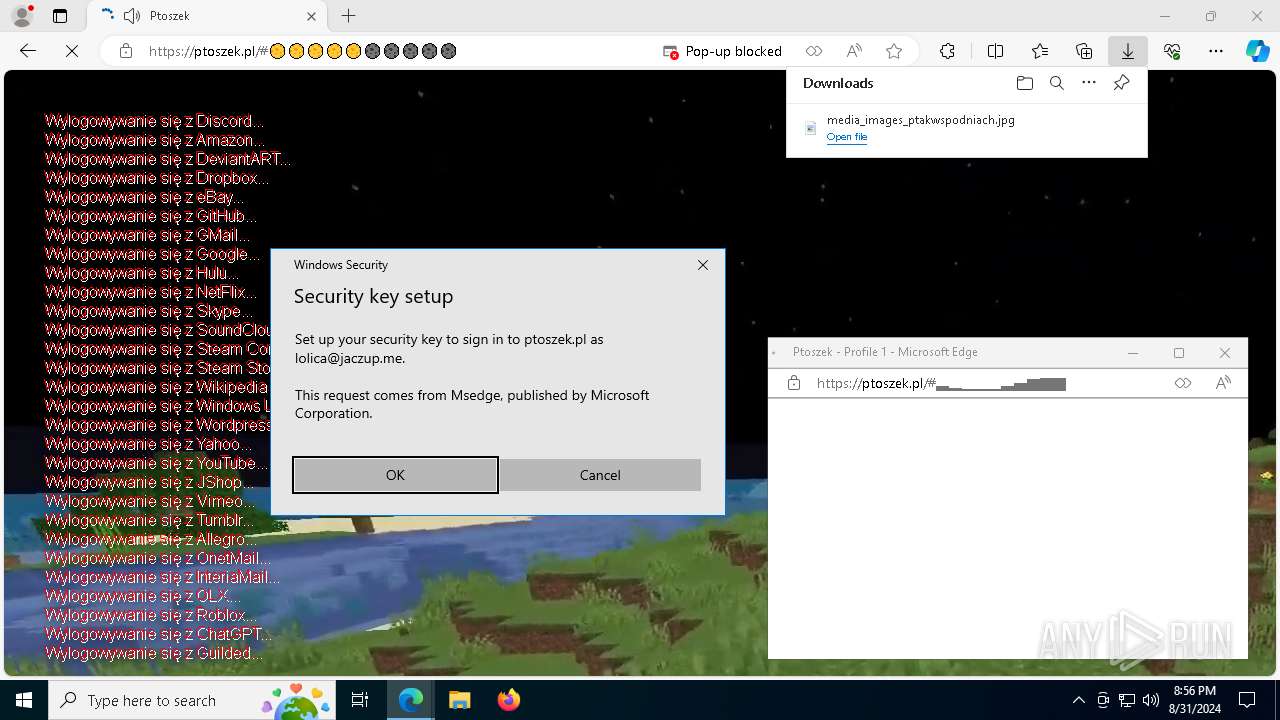
Task: Click 'Wylogowywanie się z Allegro...' text
Action: [x=149, y=539]
